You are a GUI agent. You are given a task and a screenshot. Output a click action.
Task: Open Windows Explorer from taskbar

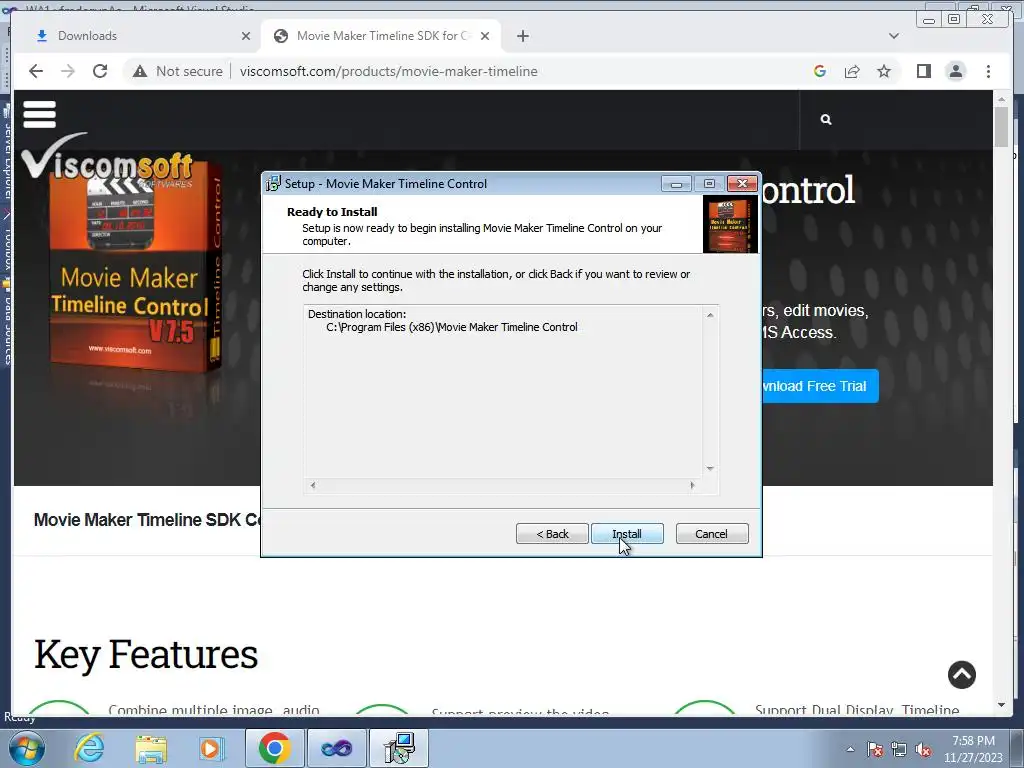click(152, 748)
